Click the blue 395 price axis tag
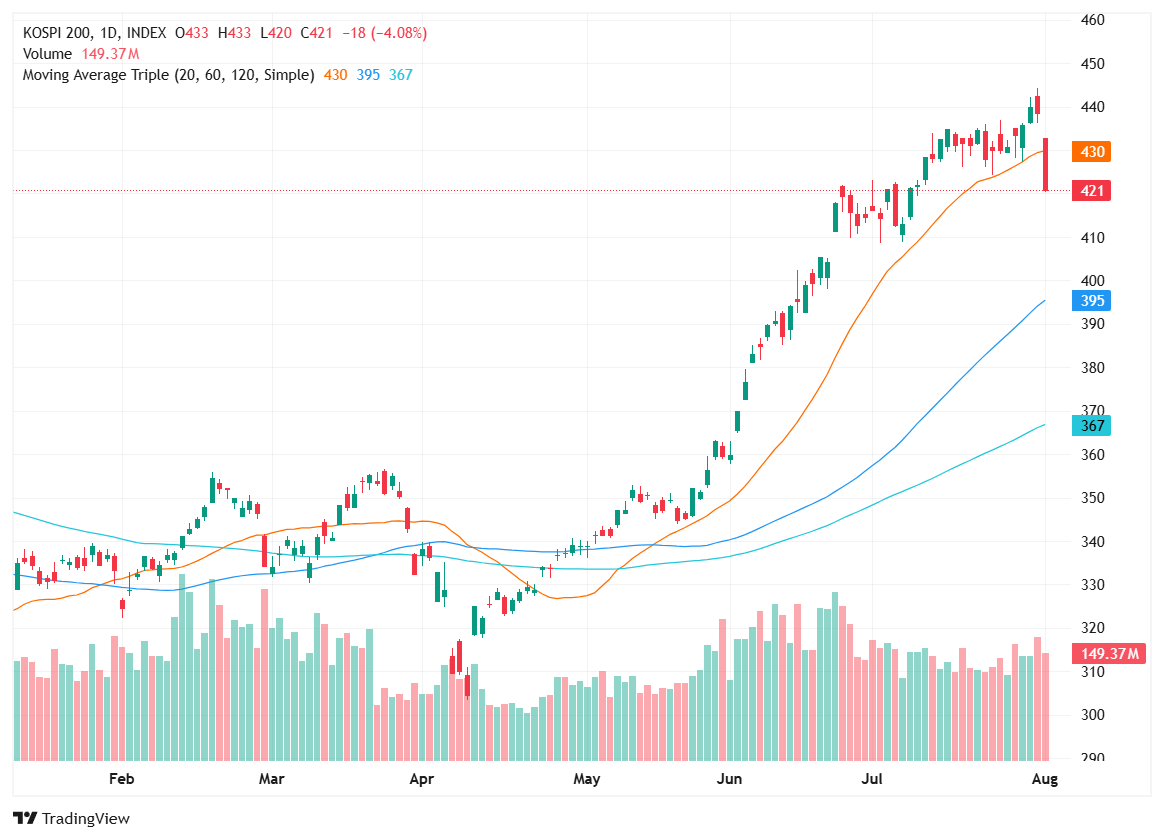This screenshot has width=1164, height=840. pos(1091,301)
